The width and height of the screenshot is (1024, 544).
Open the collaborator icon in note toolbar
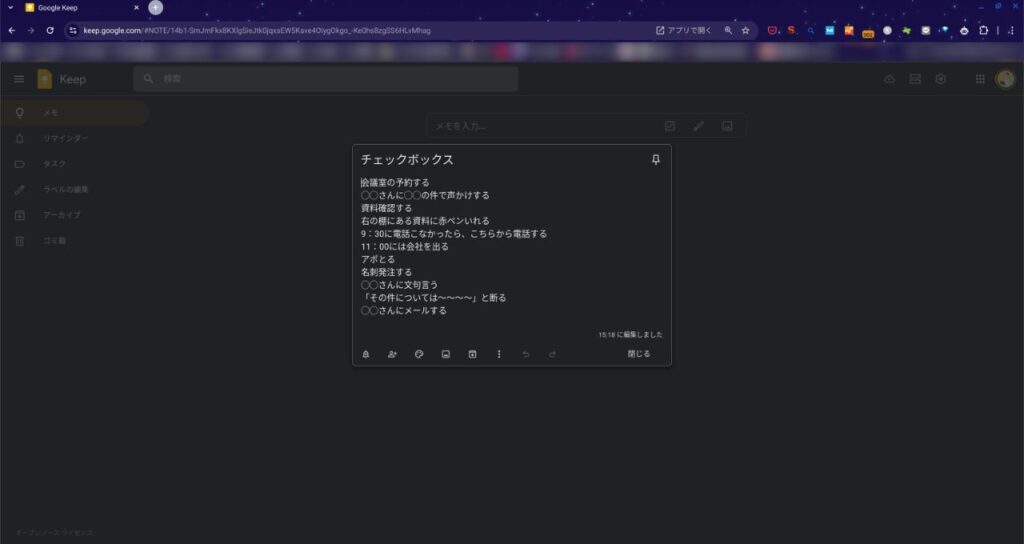click(392, 354)
